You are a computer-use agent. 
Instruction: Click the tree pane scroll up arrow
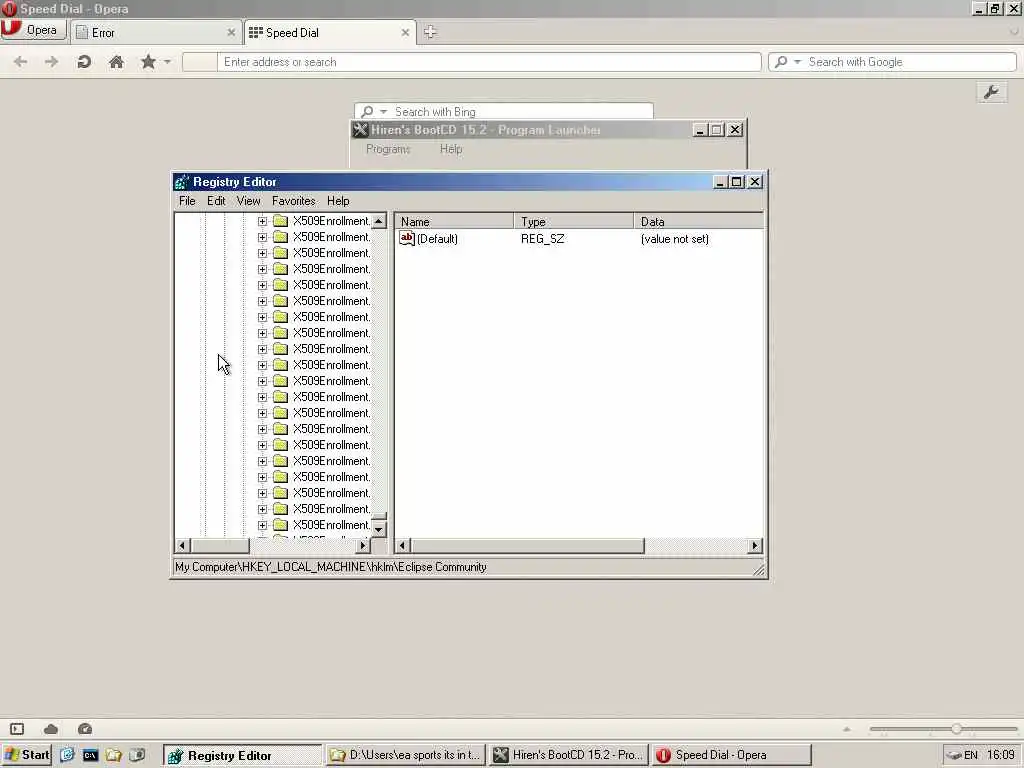click(x=379, y=221)
